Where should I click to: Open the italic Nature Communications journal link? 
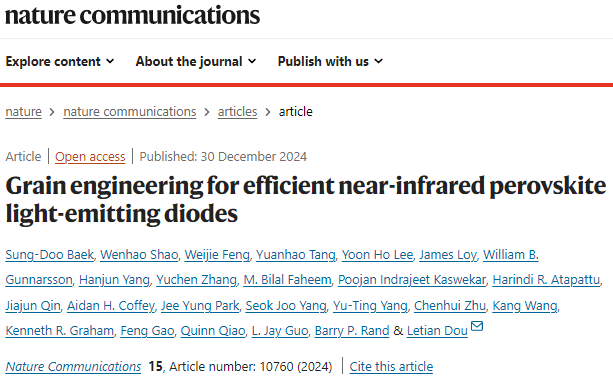pyautogui.click(x=73, y=367)
